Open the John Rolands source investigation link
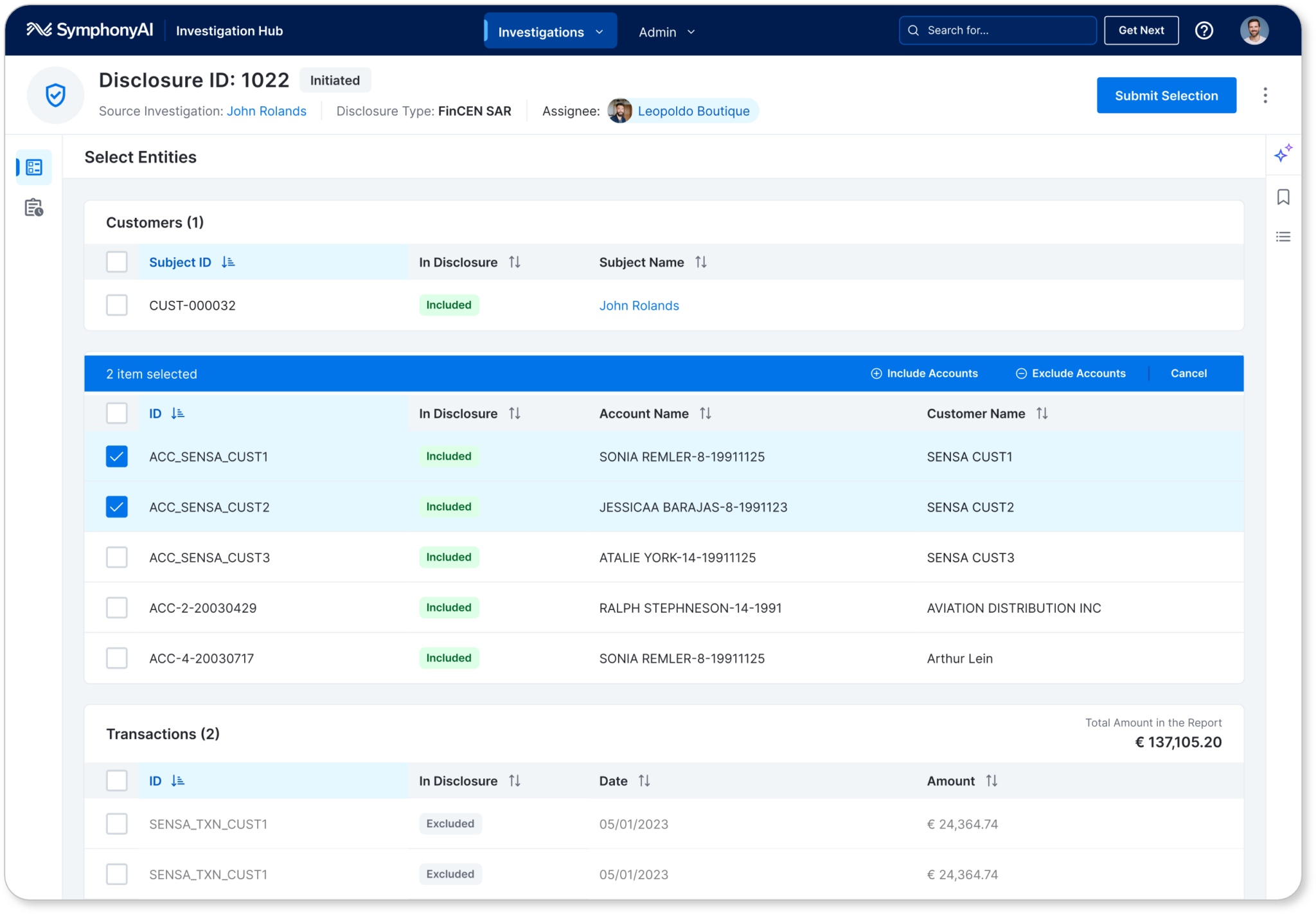Image resolution: width=1316 pixels, height=914 pixels. [267, 111]
